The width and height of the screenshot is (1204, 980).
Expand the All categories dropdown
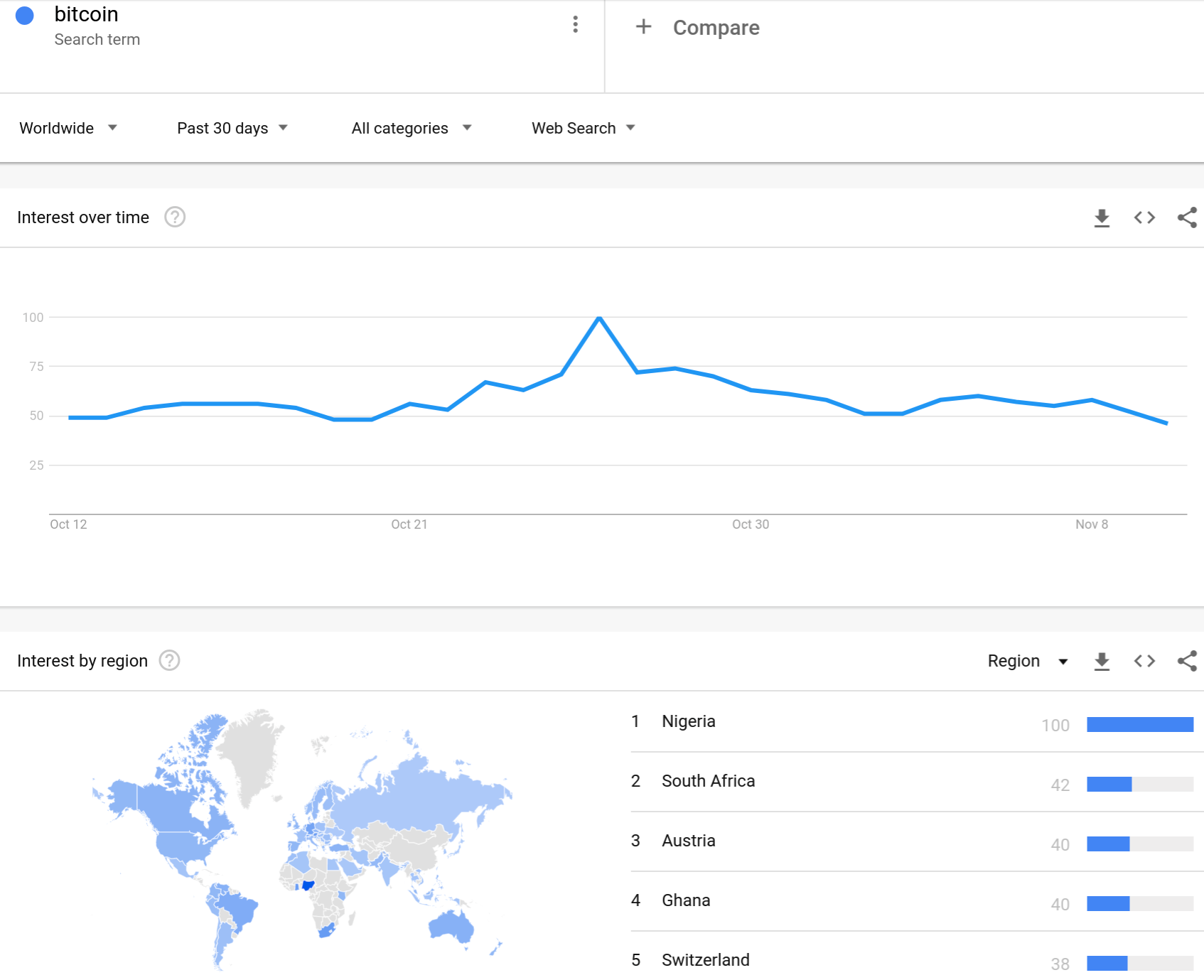[x=412, y=128]
